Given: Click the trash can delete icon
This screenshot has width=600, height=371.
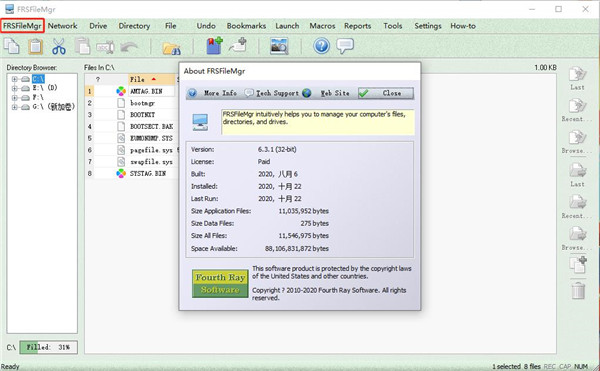Looking at the screenshot, I should pyautogui.click(x=578, y=290).
